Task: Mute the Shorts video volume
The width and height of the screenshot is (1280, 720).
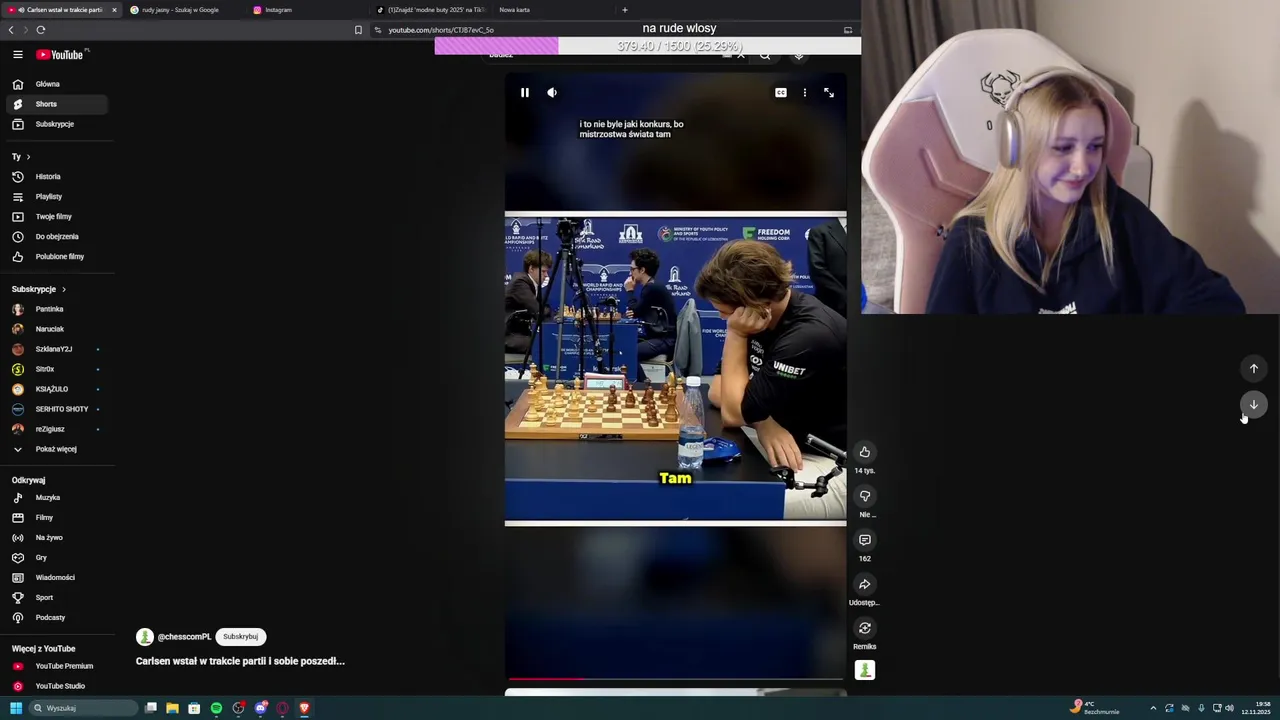Action: [x=552, y=93]
